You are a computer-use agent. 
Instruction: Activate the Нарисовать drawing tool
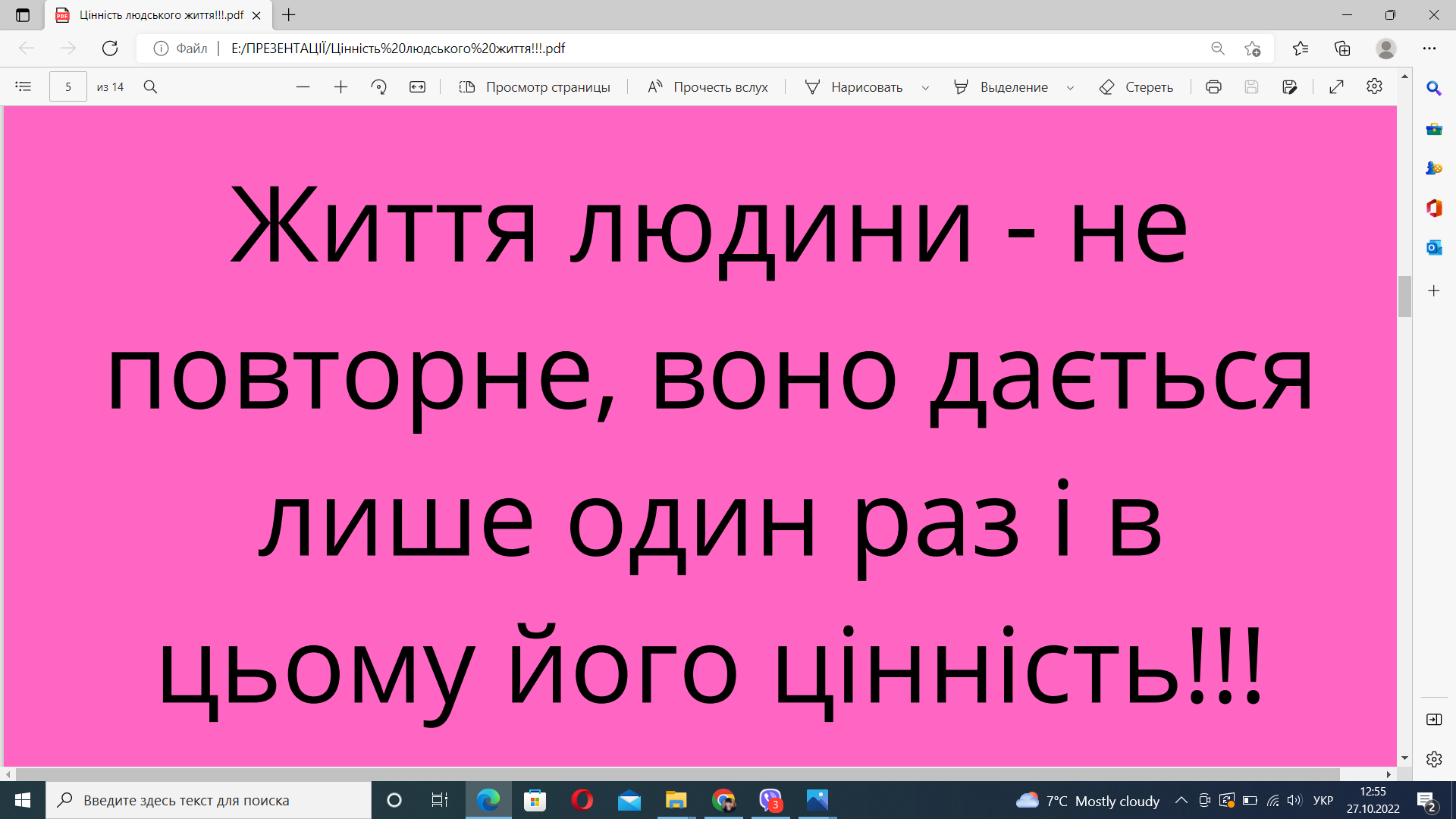tap(854, 87)
